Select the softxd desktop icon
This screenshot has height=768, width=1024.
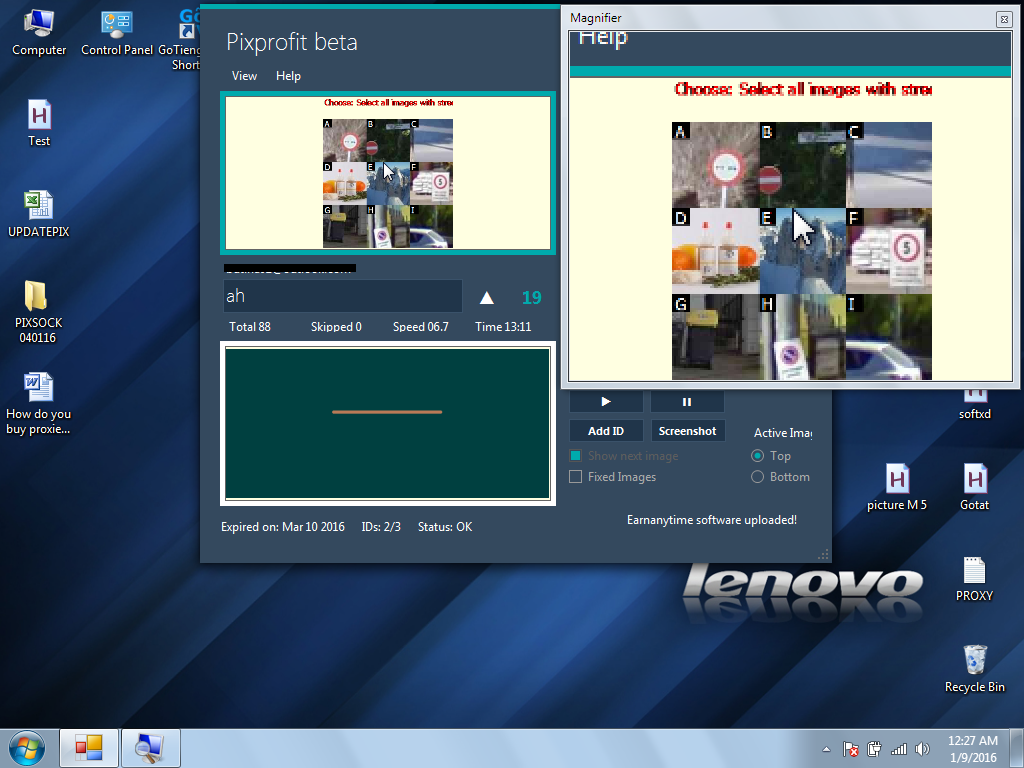click(x=974, y=405)
